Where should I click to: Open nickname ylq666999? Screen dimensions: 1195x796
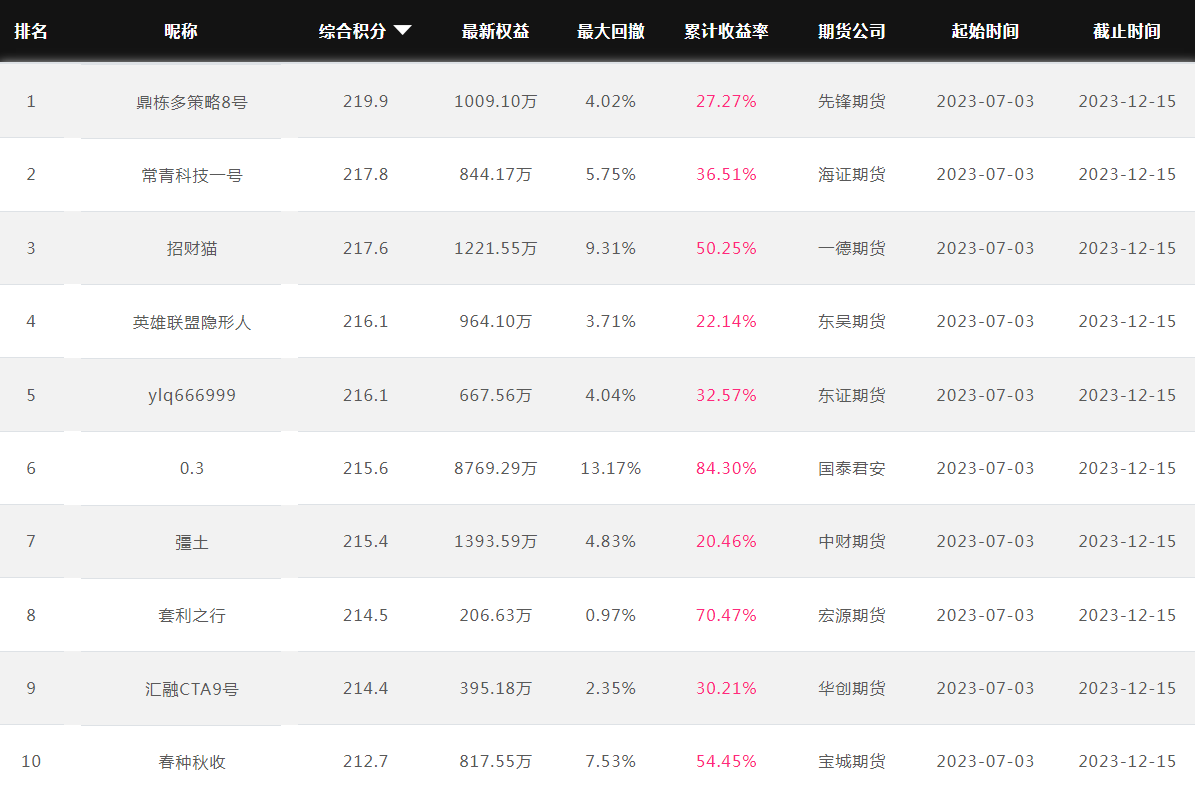click(x=191, y=396)
